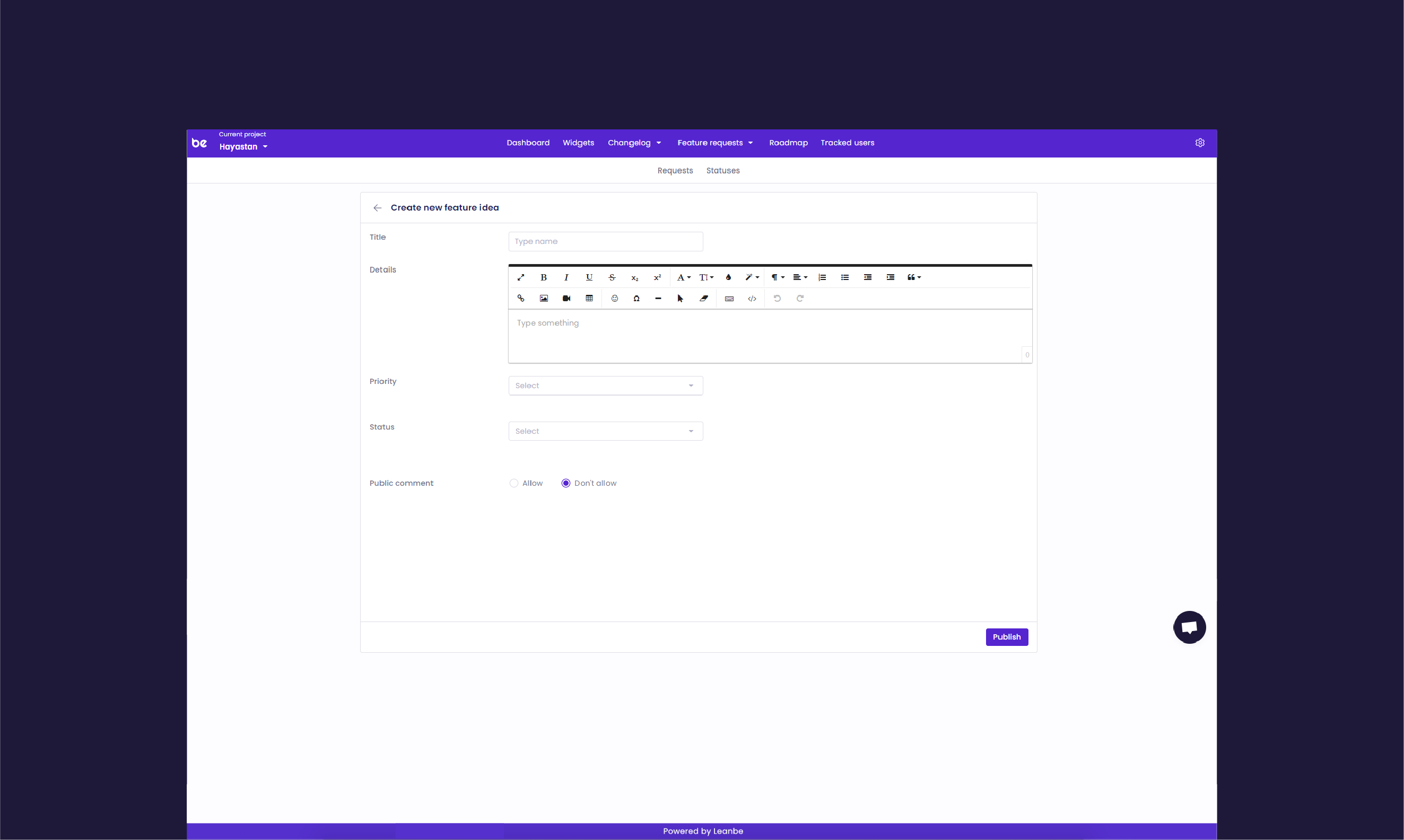Click the Title input field
The image size is (1404, 840).
click(x=605, y=242)
